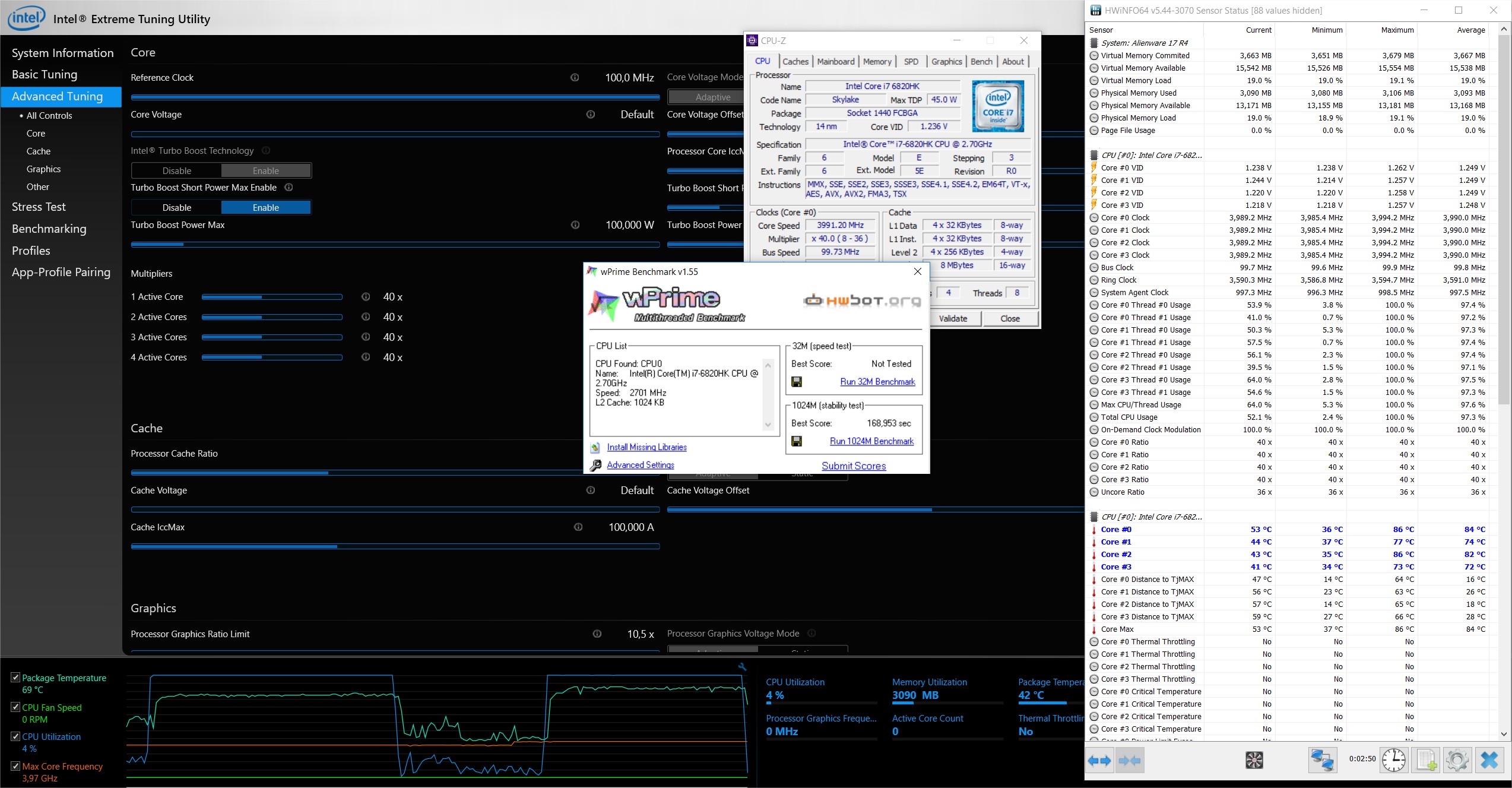Uncheck the CPU Fan Speed checkbox
This screenshot has width=1512, height=788.
pyautogui.click(x=15, y=707)
